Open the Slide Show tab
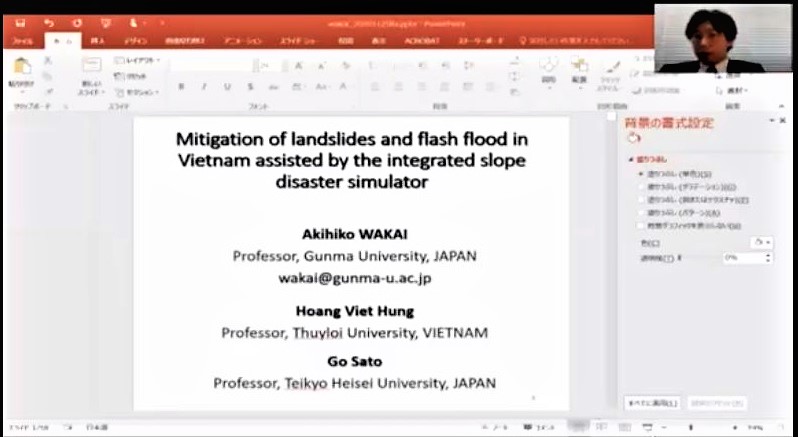798x437 pixels. click(298, 41)
